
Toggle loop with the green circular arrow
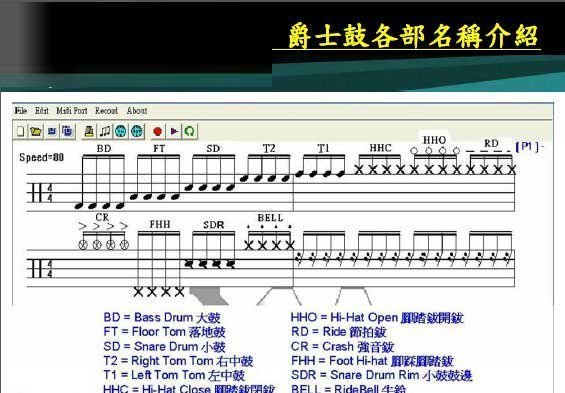[x=190, y=131]
